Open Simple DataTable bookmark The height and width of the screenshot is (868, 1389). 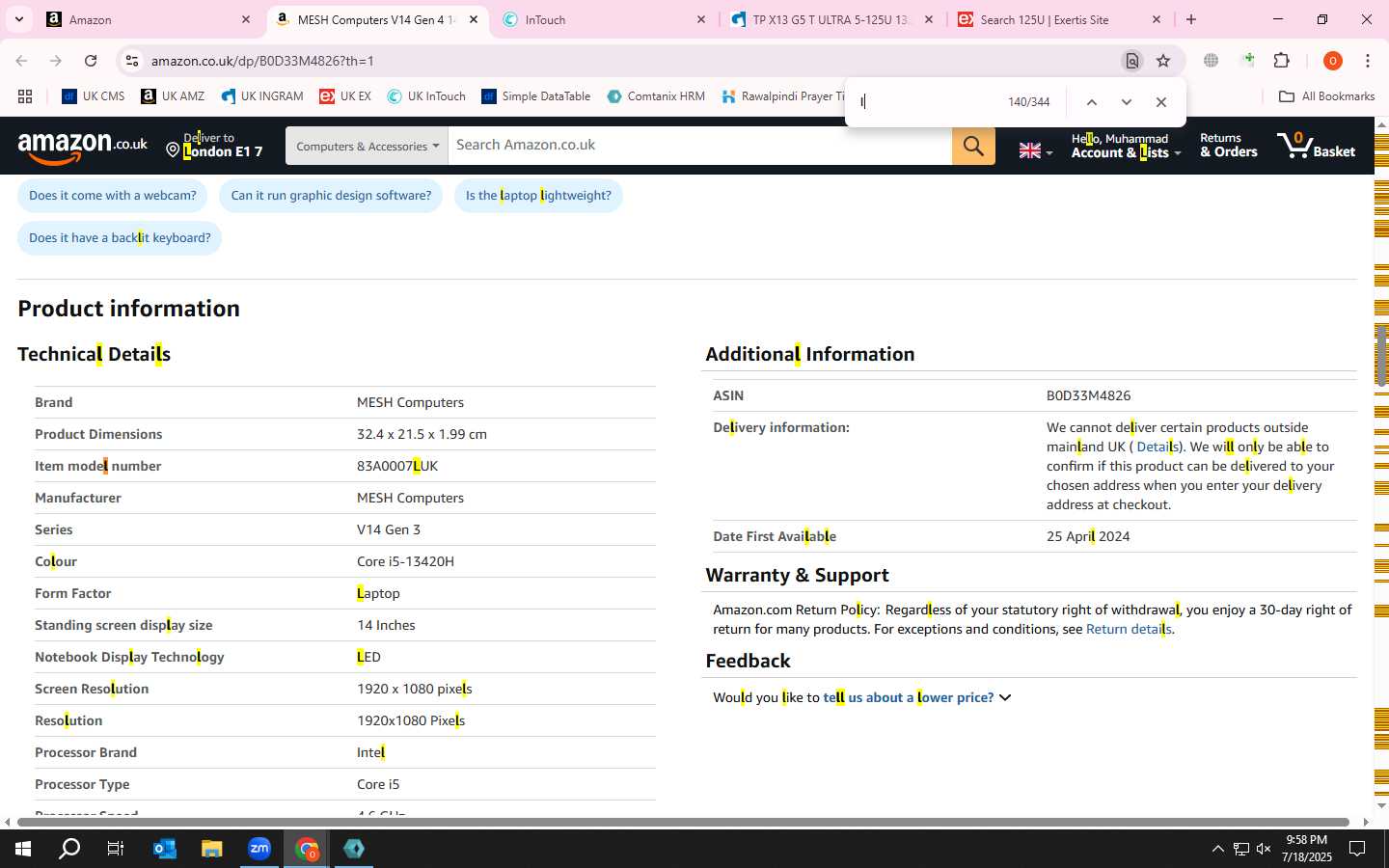pos(536,96)
